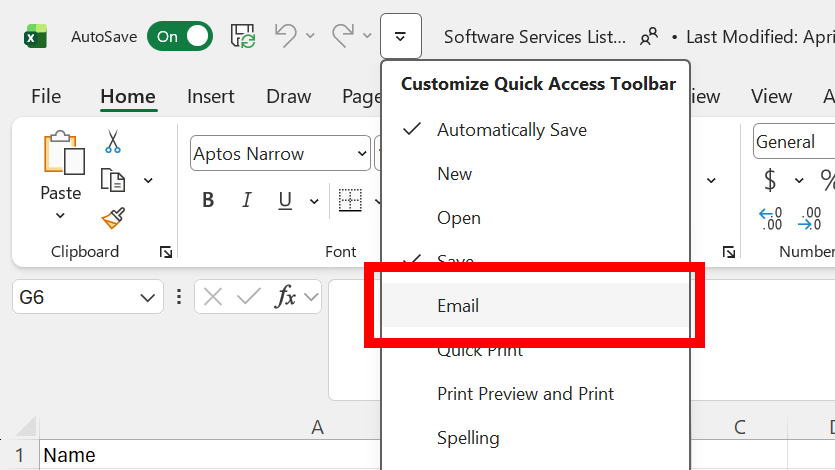Choose Open from the toolbar menu
Viewport: 835px width, 470px height.
(x=536, y=218)
